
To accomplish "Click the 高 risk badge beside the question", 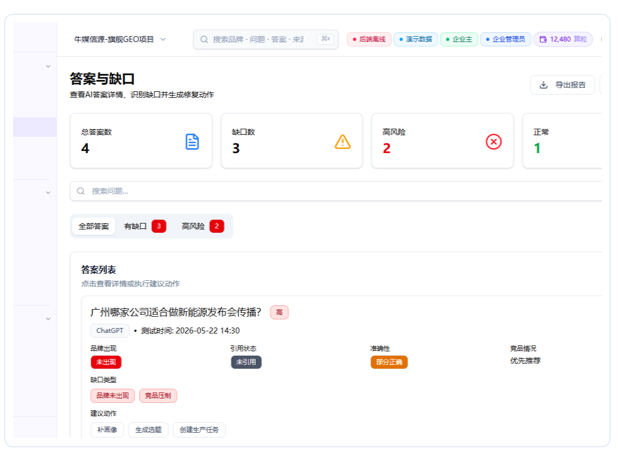I will click(279, 312).
